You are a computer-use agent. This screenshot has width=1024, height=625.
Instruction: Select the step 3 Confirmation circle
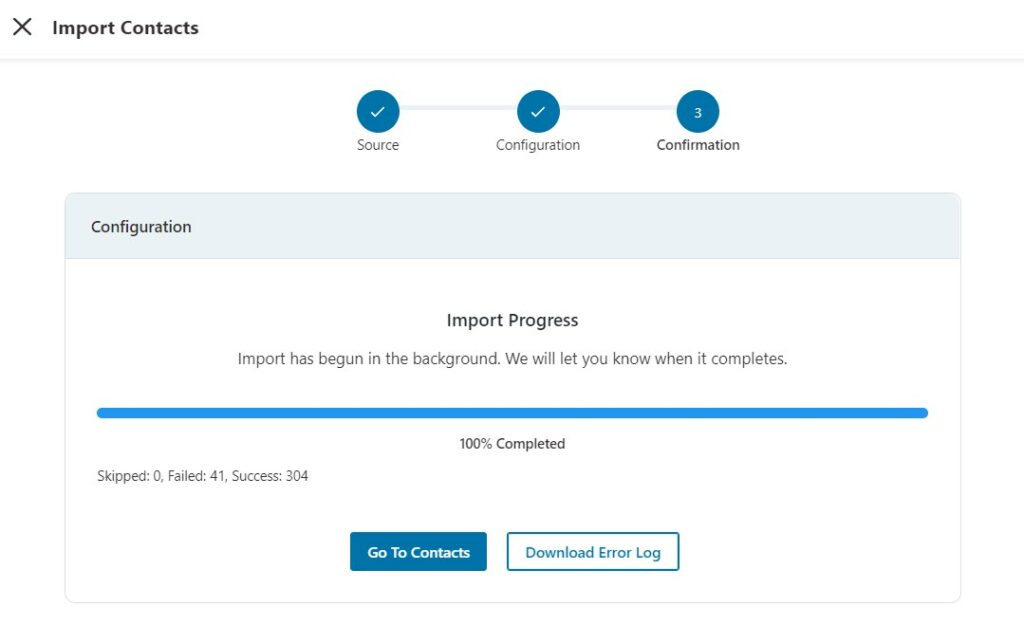(x=697, y=112)
